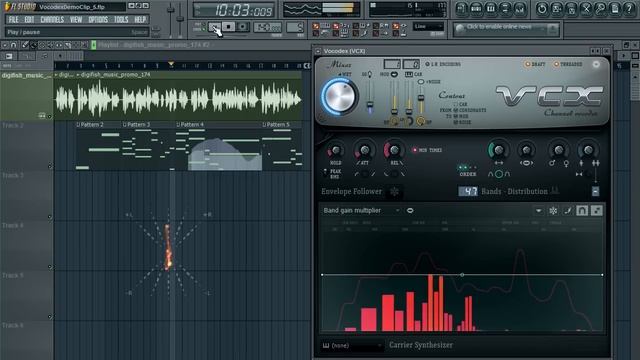Click the Distribution bars icon
The height and width of the screenshot is (360, 640).
pyautogui.click(x=555, y=191)
